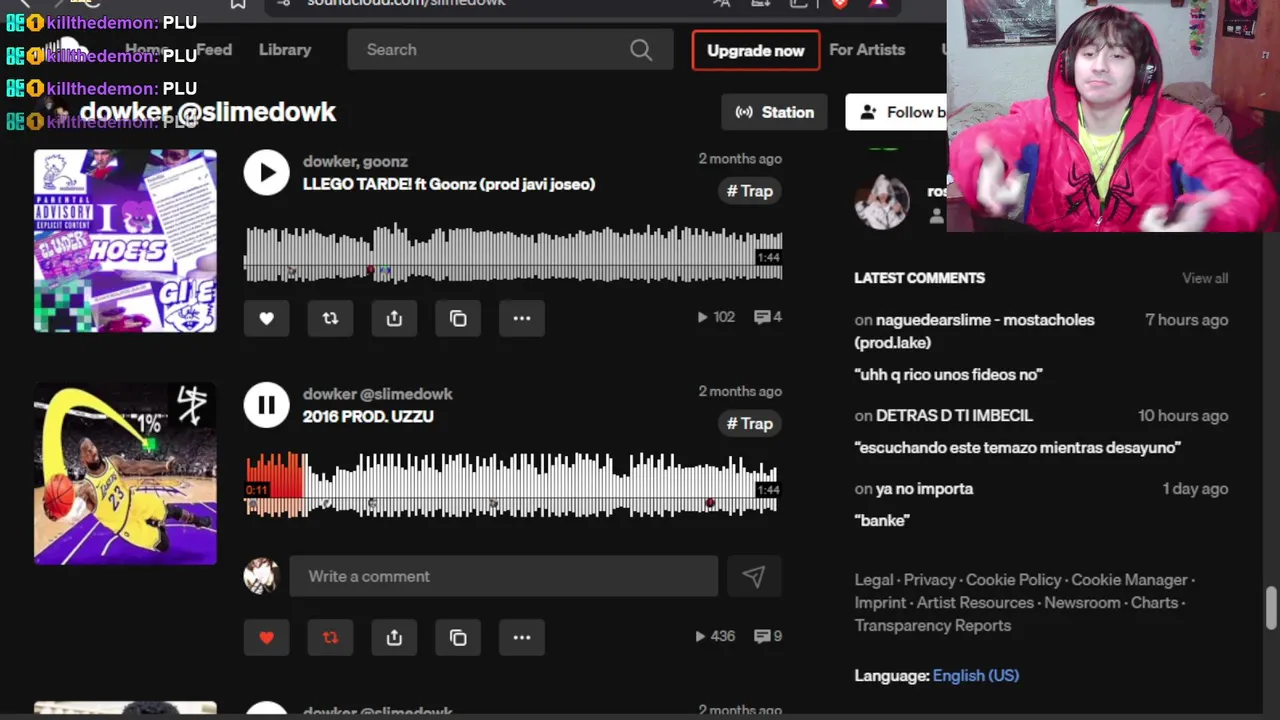Pause the 2016 PROD. UZZU track

[x=267, y=405]
